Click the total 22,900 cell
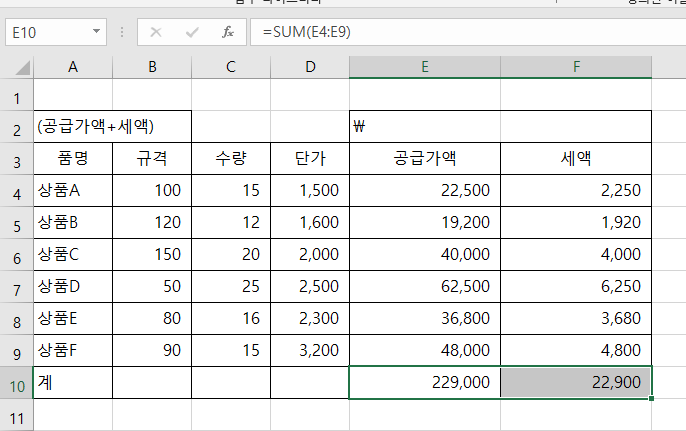 [x=576, y=382]
